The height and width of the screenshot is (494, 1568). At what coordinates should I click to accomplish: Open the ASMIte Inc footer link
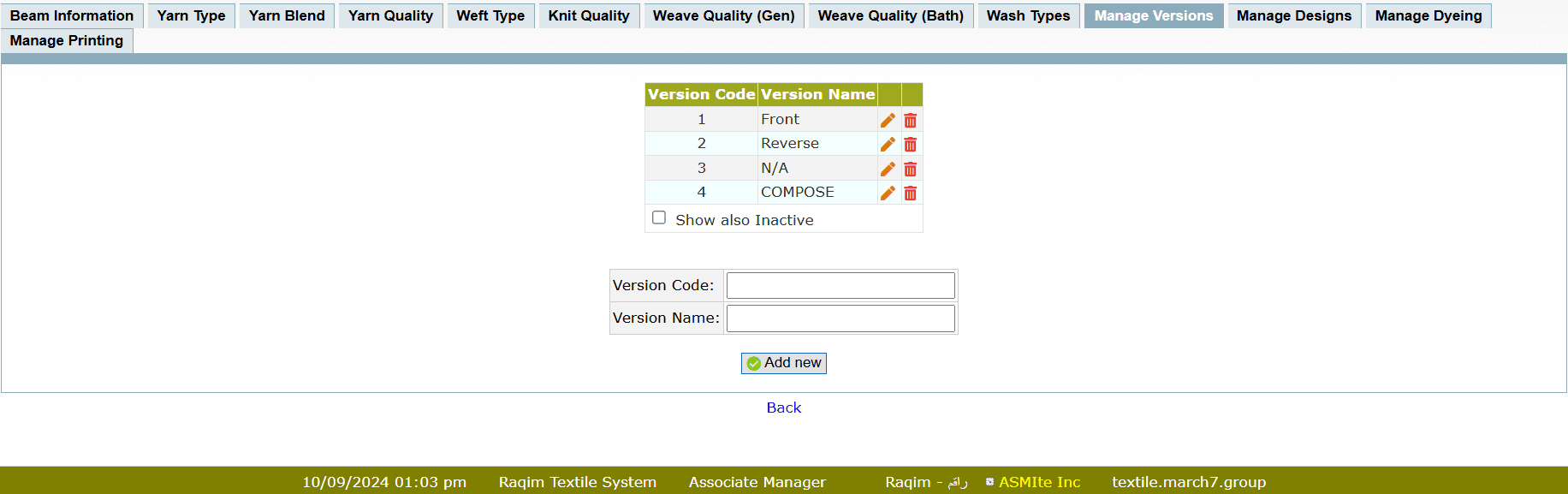(x=1039, y=482)
